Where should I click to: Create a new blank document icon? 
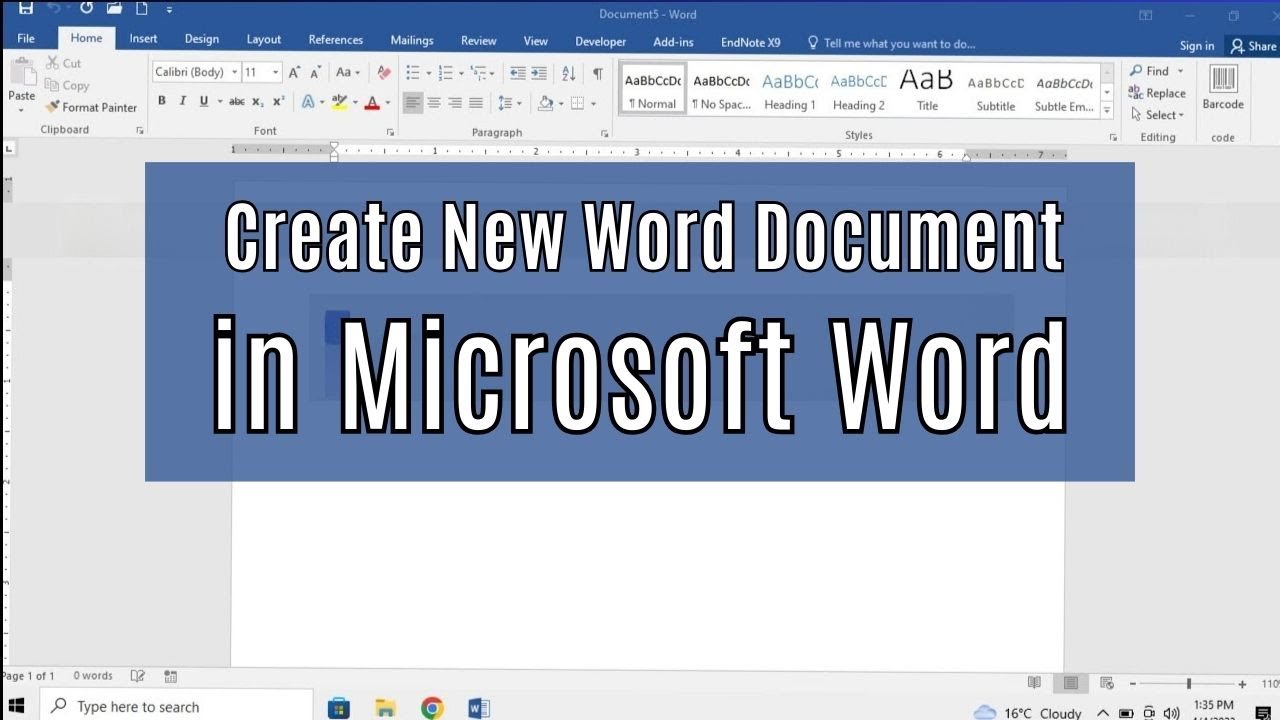[142, 9]
